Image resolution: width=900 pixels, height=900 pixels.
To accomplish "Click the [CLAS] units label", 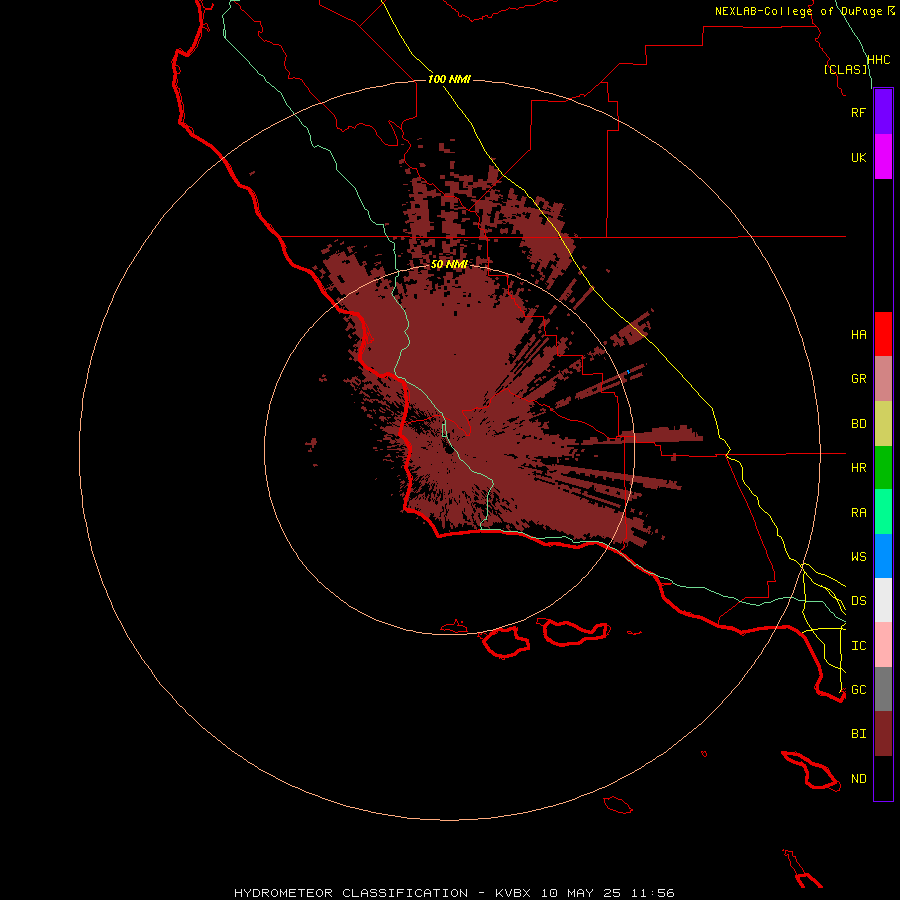I will coord(845,69).
